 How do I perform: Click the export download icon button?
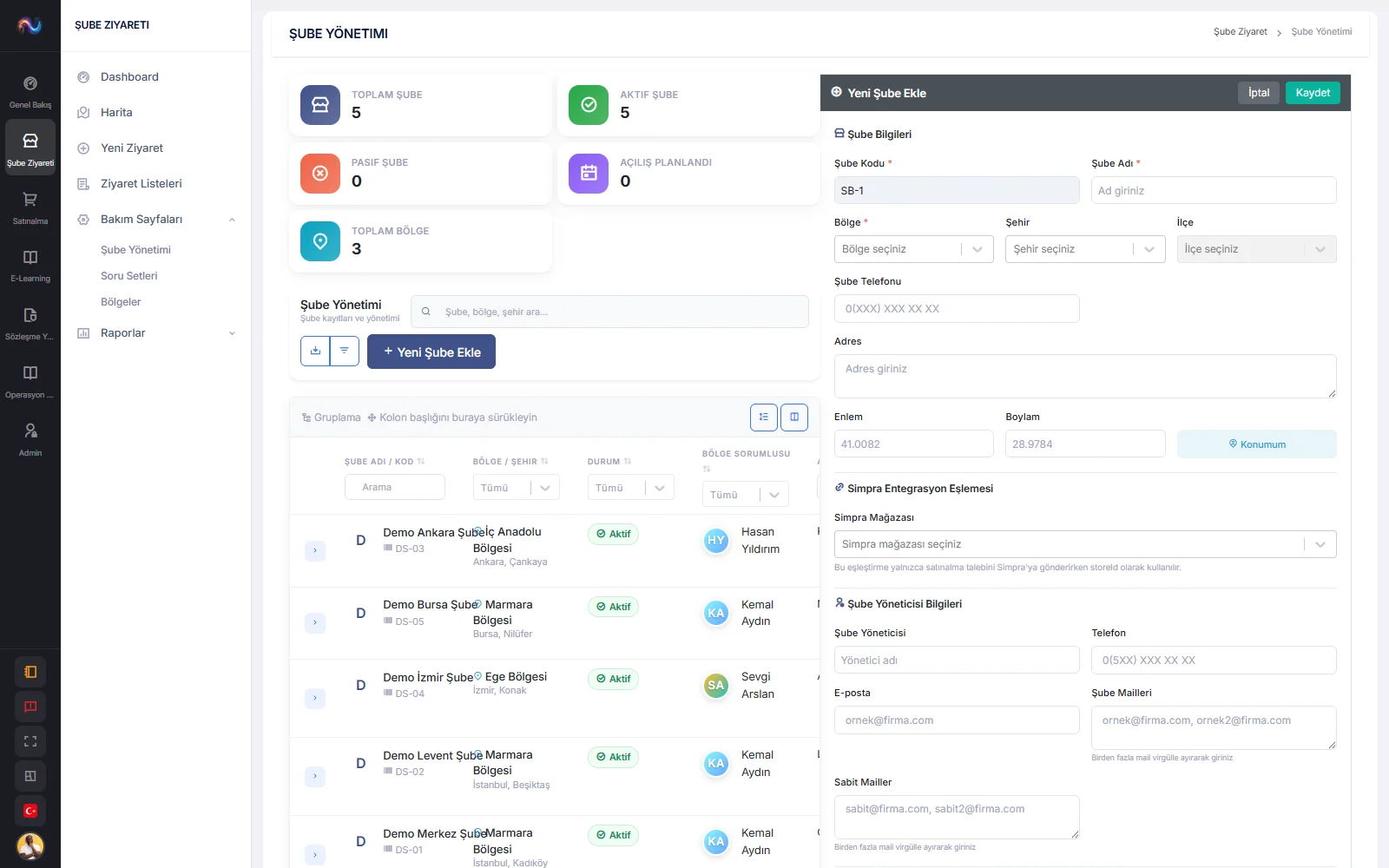[x=315, y=351]
